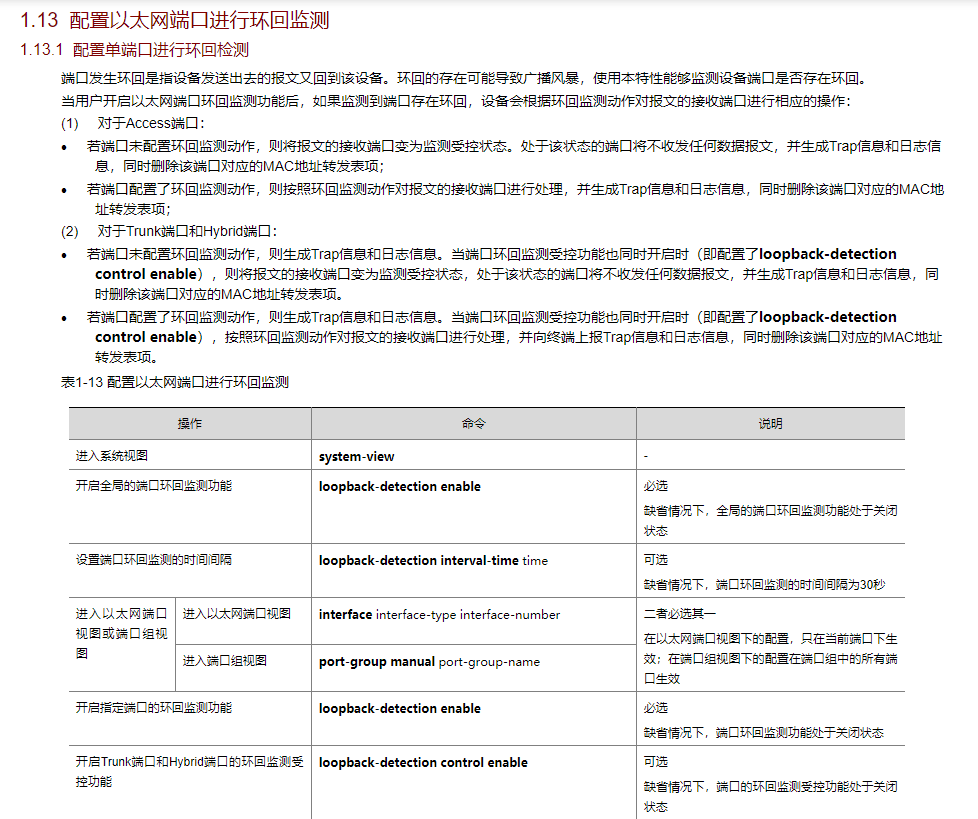Image resolution: width=978 pixels, height=819 pixels.
Task: Click the '二者必选其一' note
Action: click(x=680, y=613)
